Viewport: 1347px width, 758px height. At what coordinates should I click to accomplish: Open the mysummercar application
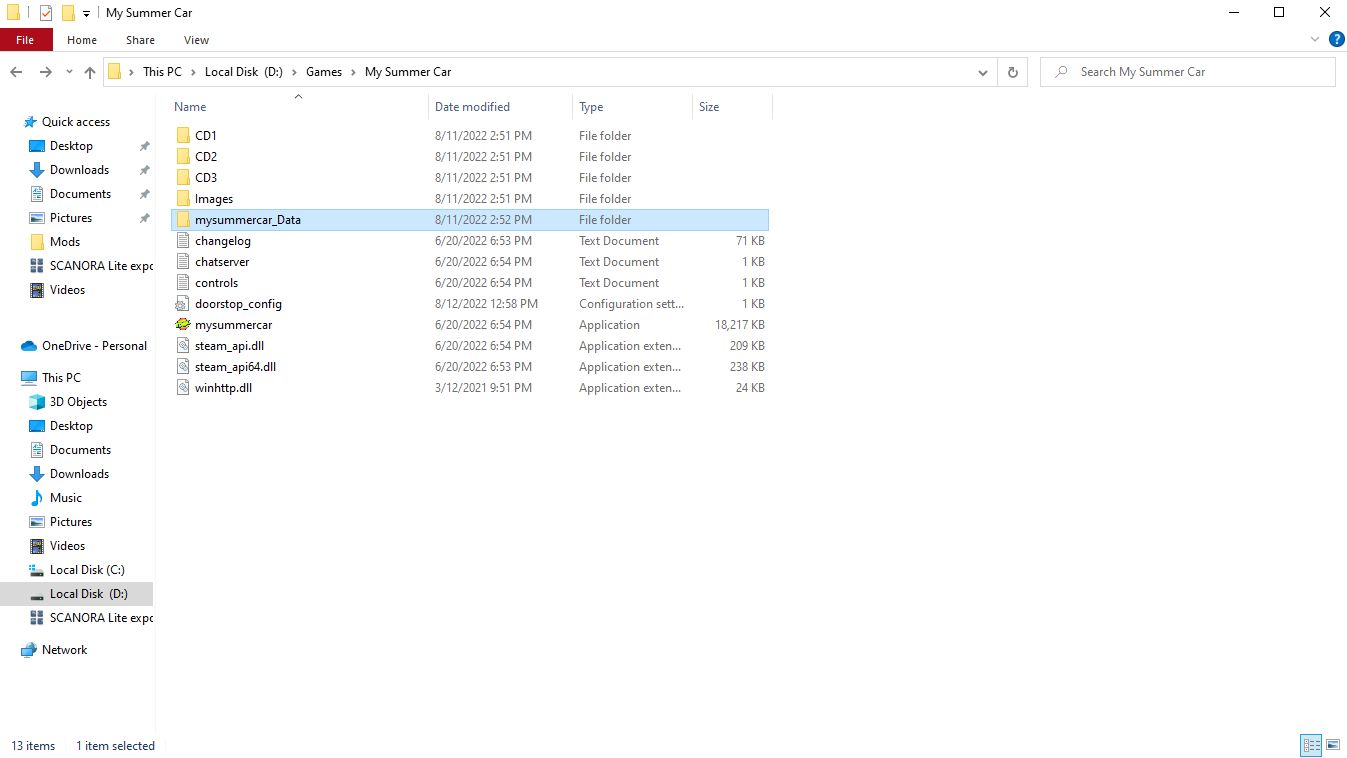(x=234, y=324)
